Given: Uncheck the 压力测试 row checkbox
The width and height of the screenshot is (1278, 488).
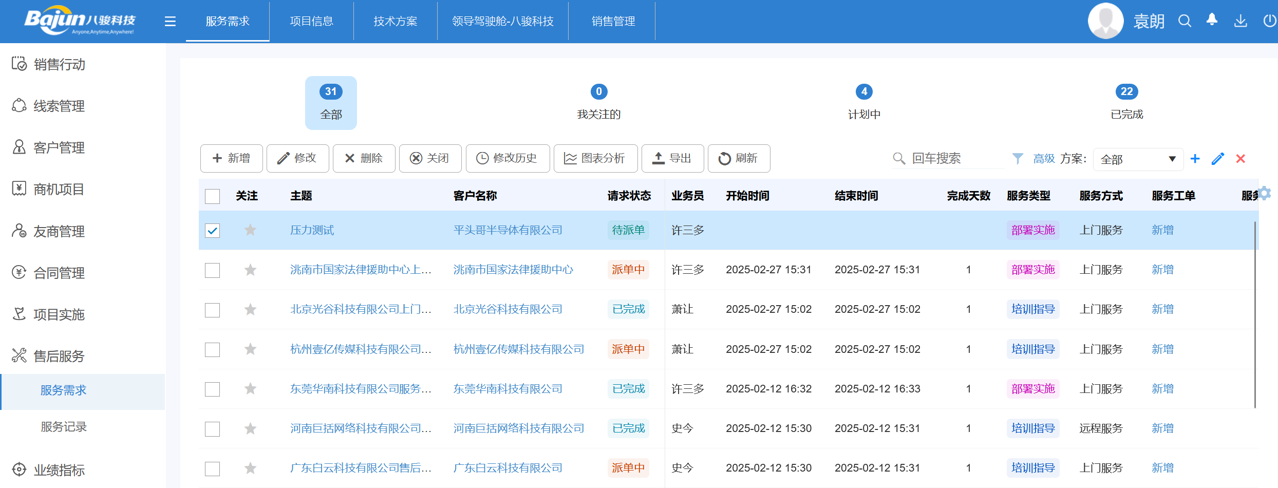Looking at the screenshot, I should click(x=212, y=230).
